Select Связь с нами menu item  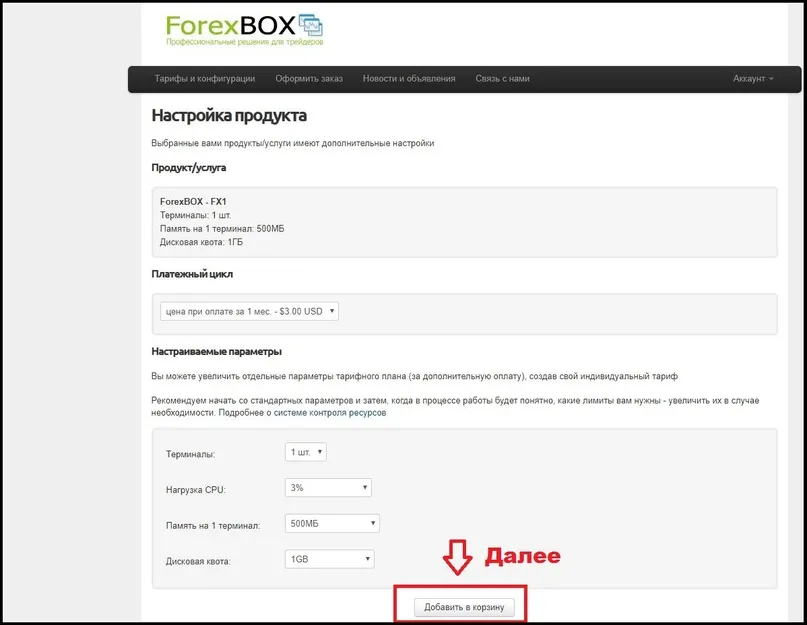[x=502, y=79]
